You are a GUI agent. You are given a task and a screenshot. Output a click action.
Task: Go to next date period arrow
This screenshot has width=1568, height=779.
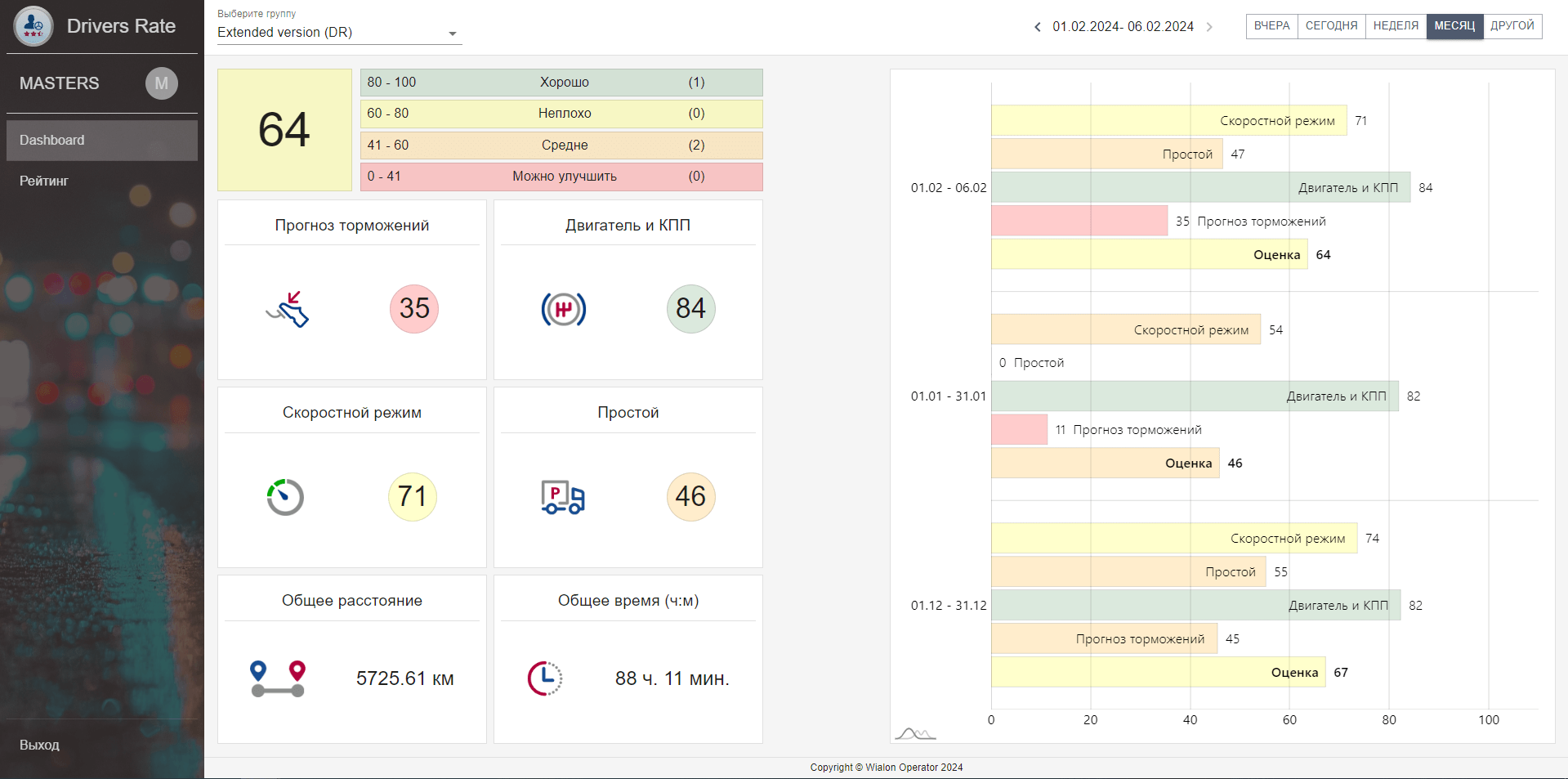click(x=1209, y=27)
